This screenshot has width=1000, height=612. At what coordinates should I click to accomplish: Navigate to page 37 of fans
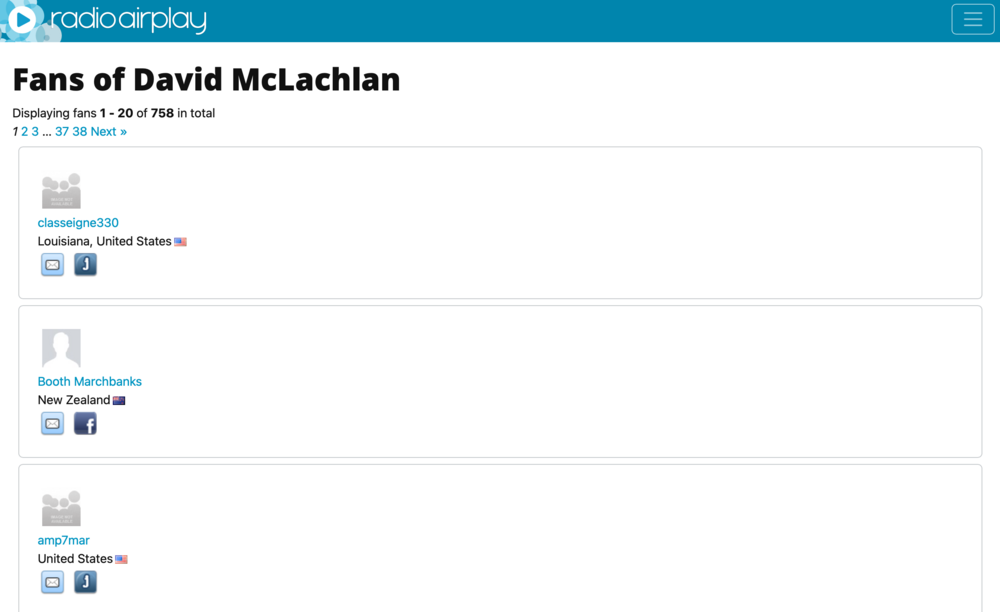pyautogui.click(x=62, y=132)
